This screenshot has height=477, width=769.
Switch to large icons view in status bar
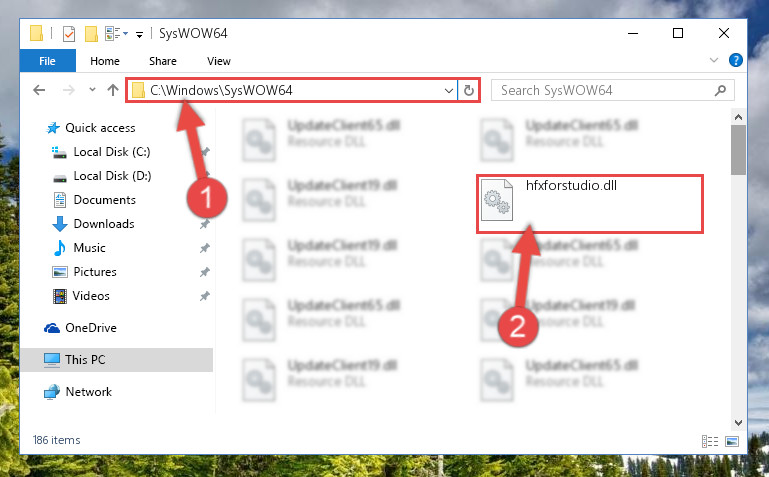(x=732, y=441)
